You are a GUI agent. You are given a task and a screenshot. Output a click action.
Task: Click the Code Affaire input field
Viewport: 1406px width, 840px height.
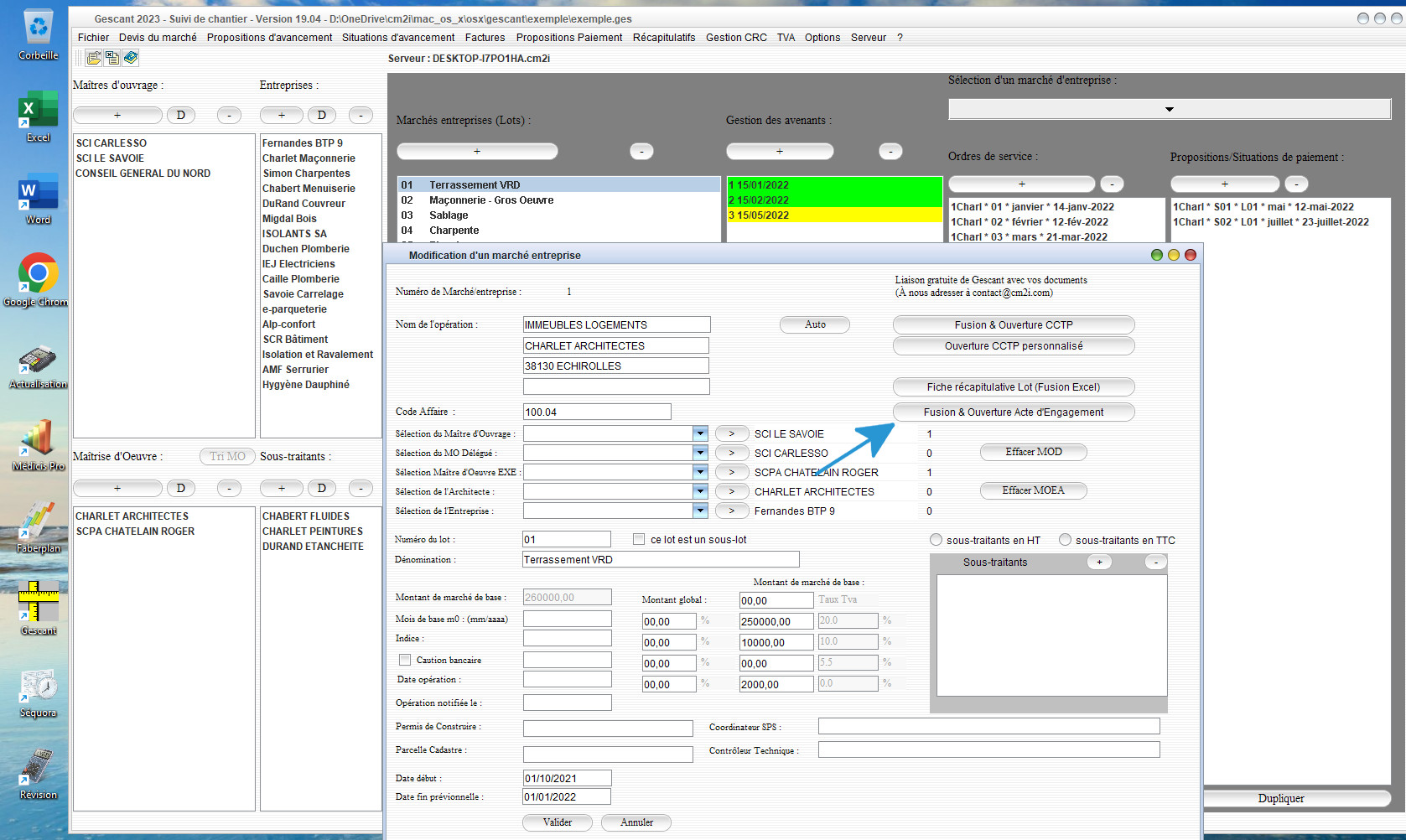tap(597, 412)
